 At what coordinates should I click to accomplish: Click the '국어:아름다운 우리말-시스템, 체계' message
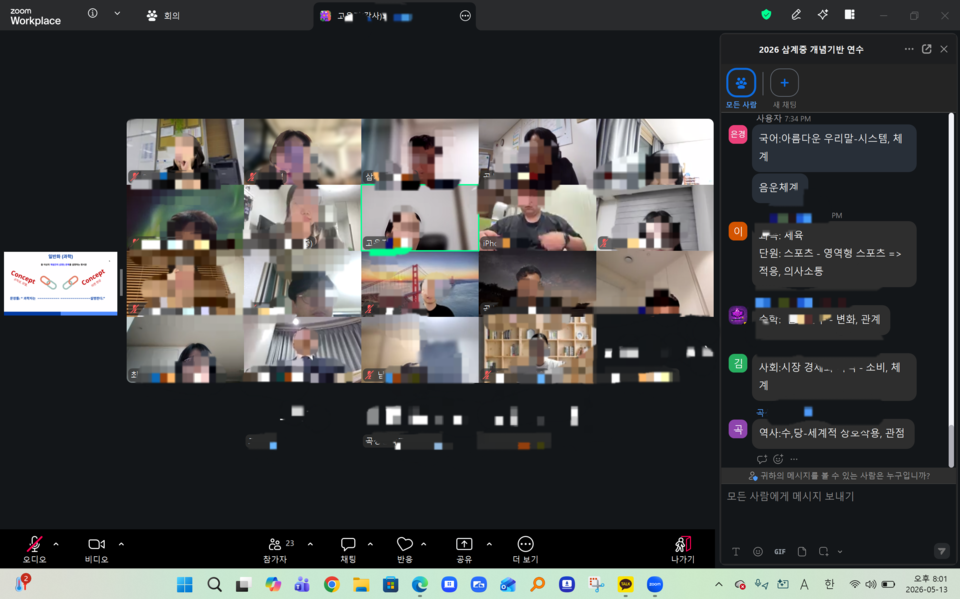pyautogui.click(x=834, y=148)
